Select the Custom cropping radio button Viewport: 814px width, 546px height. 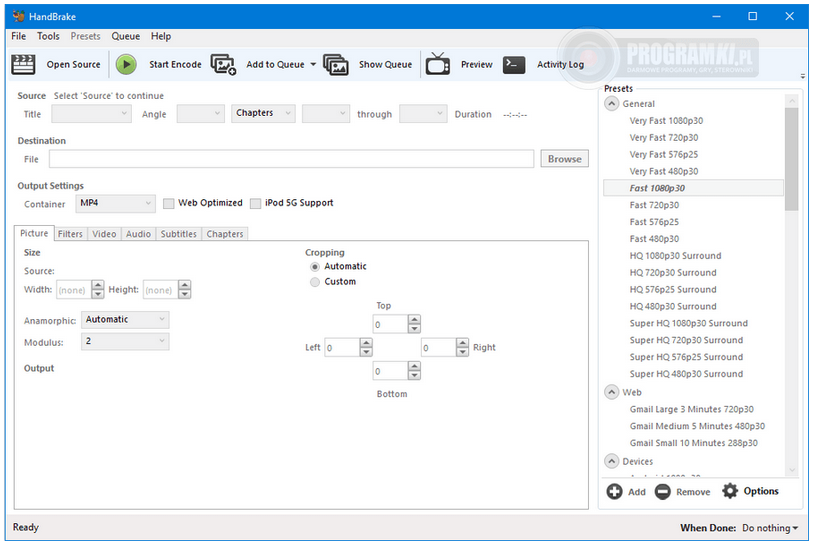(315, 282)
